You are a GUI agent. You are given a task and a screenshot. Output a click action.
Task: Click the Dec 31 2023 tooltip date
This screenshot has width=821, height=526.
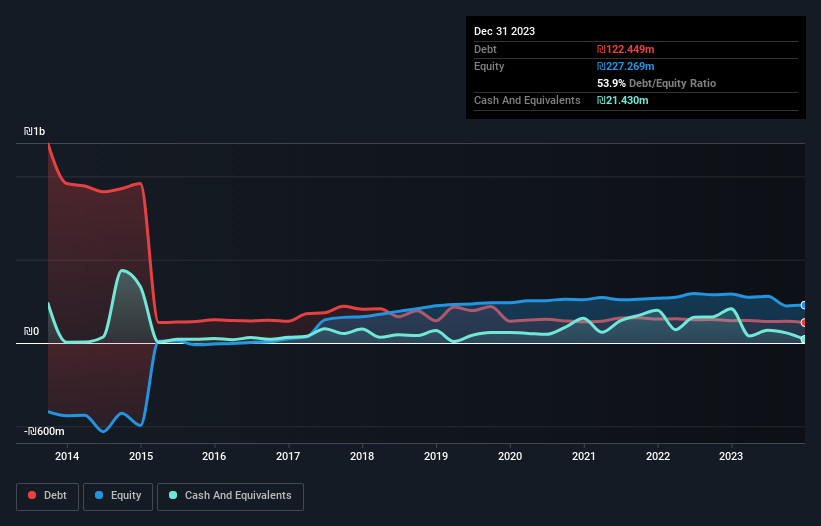point(504,31)
